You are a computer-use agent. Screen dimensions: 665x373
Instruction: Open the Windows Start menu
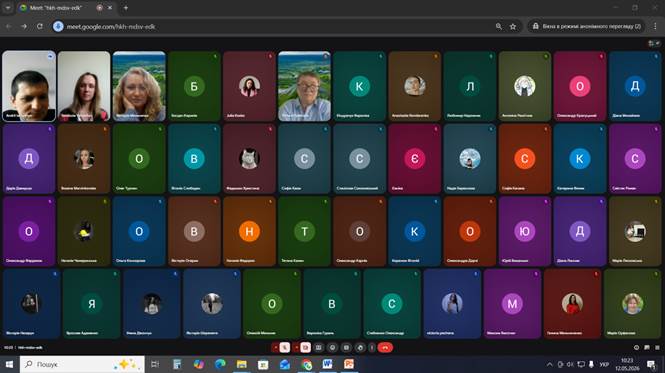[x=9, y=364]
